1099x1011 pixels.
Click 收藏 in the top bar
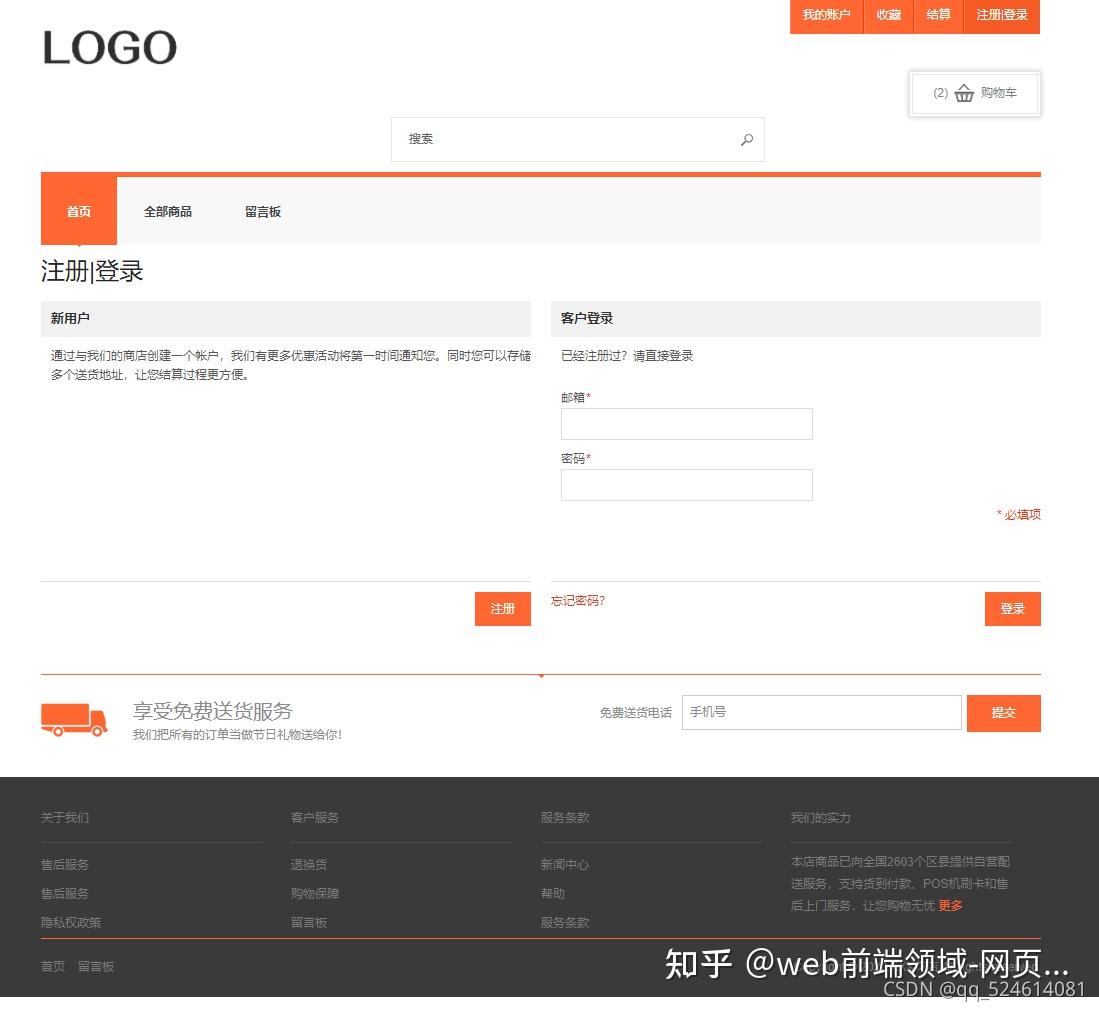coord(888,15)
